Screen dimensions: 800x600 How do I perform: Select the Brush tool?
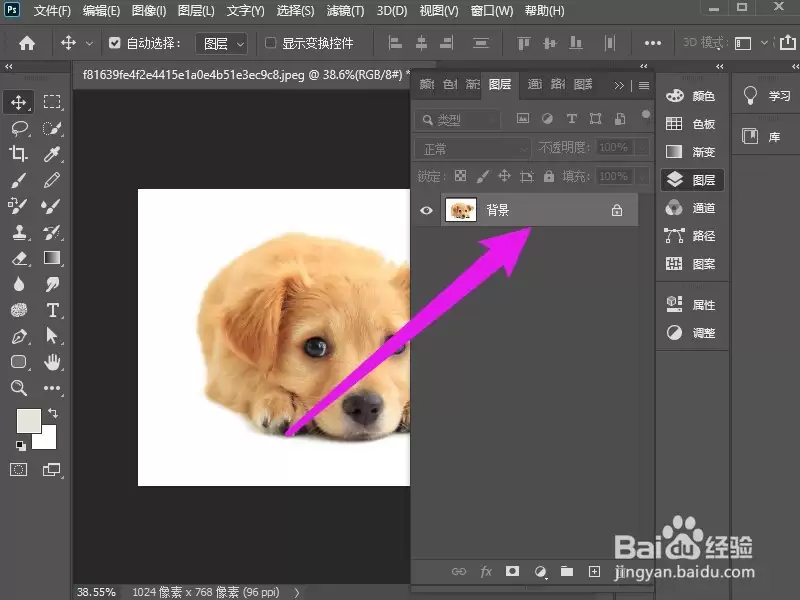[18, 180]
